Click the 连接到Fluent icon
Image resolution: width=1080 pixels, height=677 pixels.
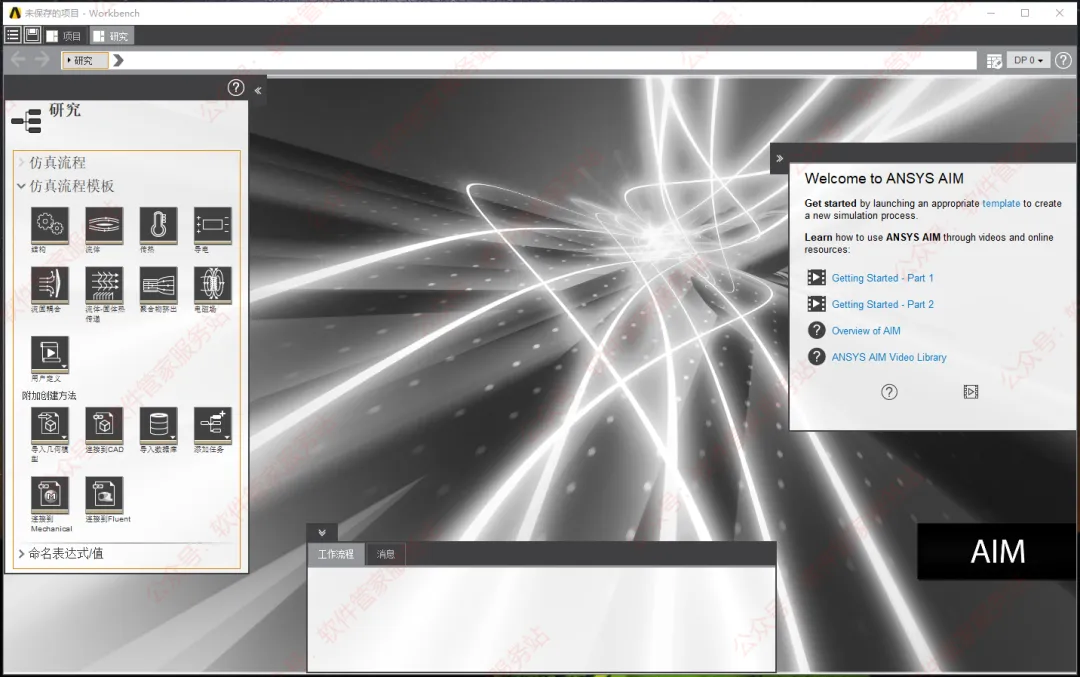(x=104, y=494)
